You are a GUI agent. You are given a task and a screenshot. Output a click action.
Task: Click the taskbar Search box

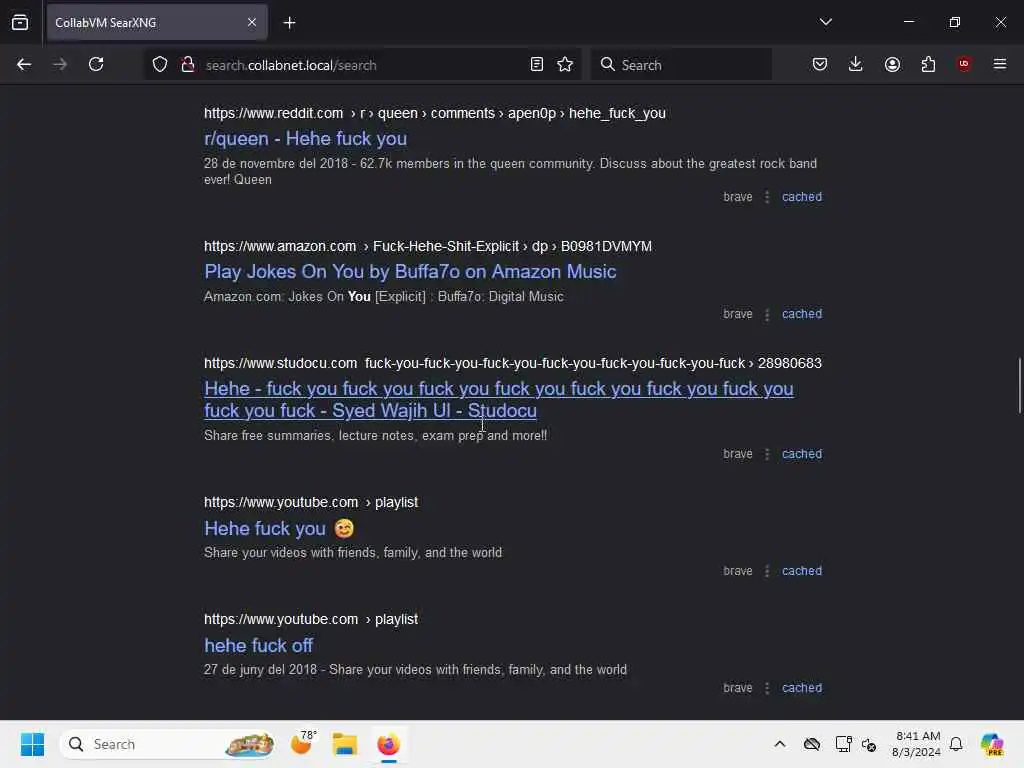click(x=168, y=744)
